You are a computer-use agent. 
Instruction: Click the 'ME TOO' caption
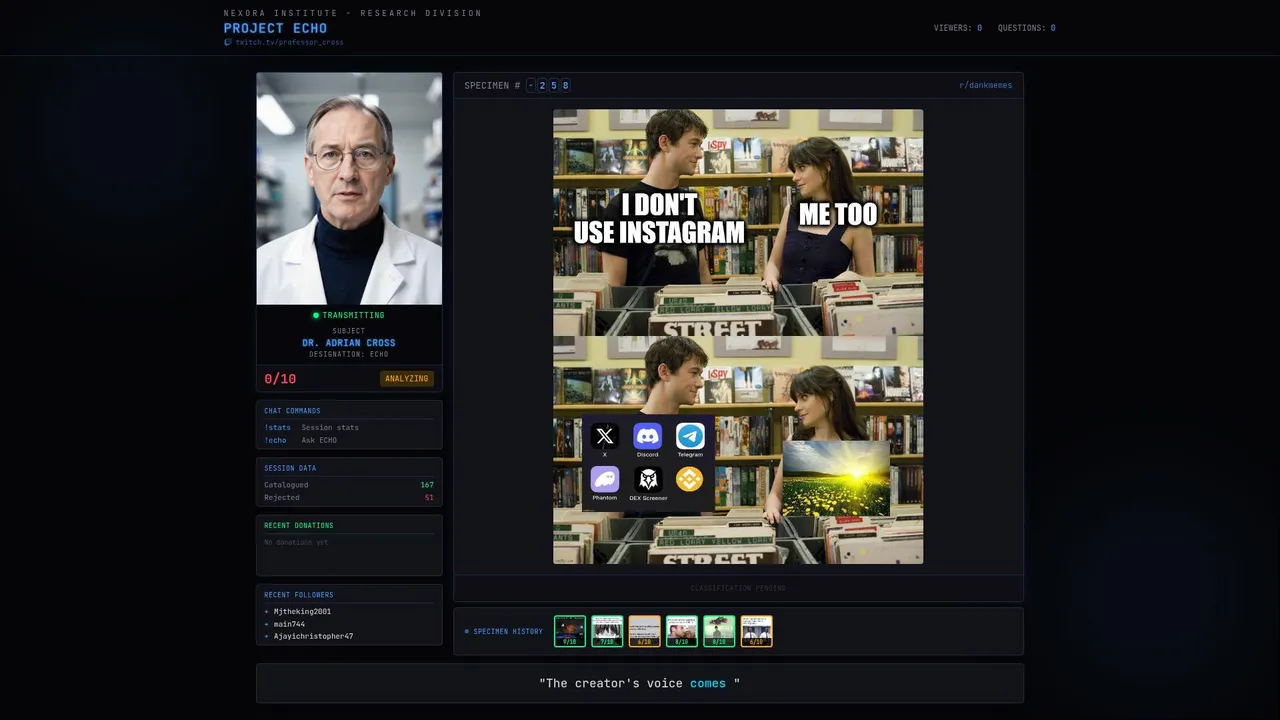[x=838, y=214]
